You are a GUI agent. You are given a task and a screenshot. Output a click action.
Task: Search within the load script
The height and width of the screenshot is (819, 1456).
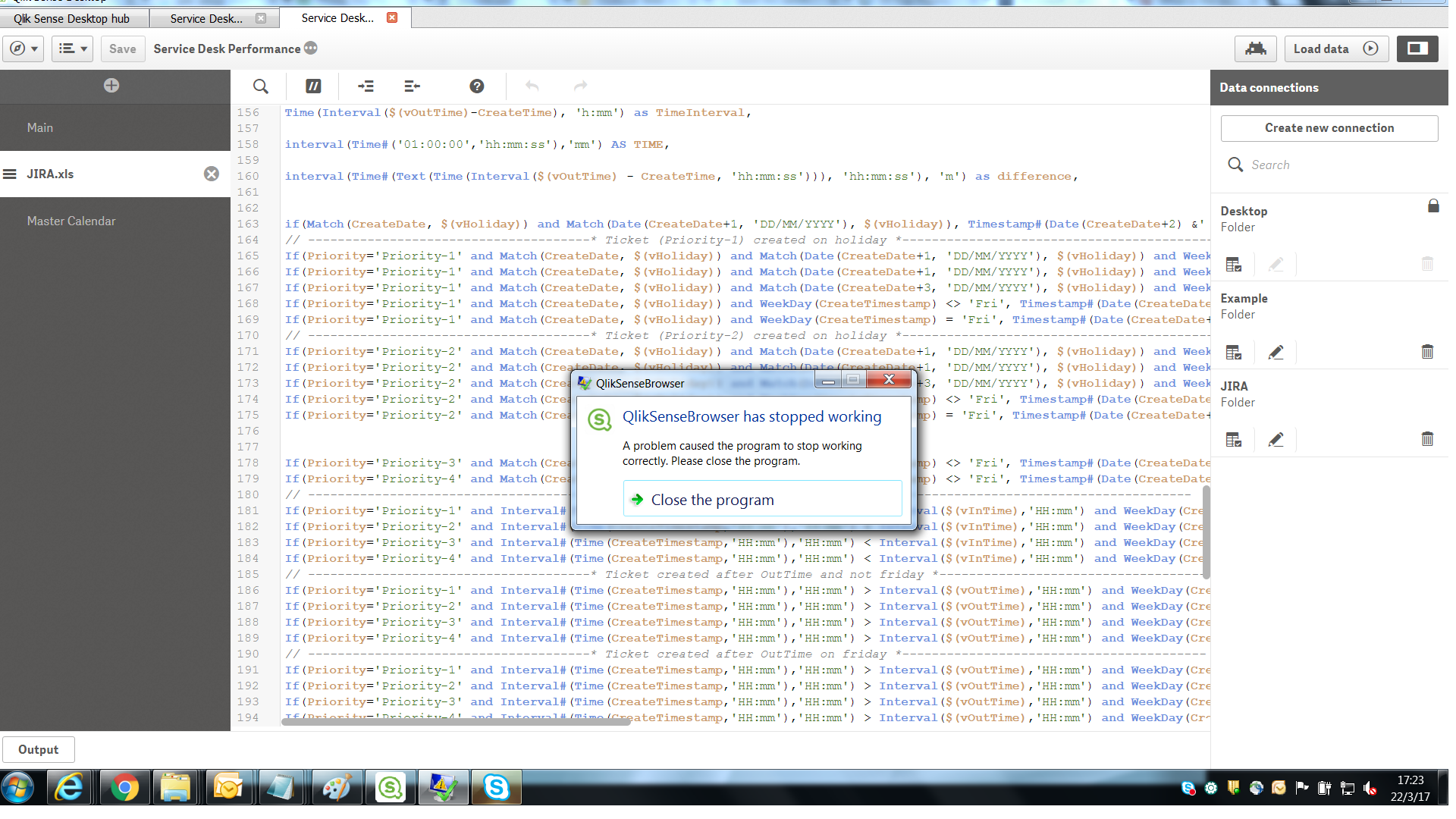[x=260, y=86]
